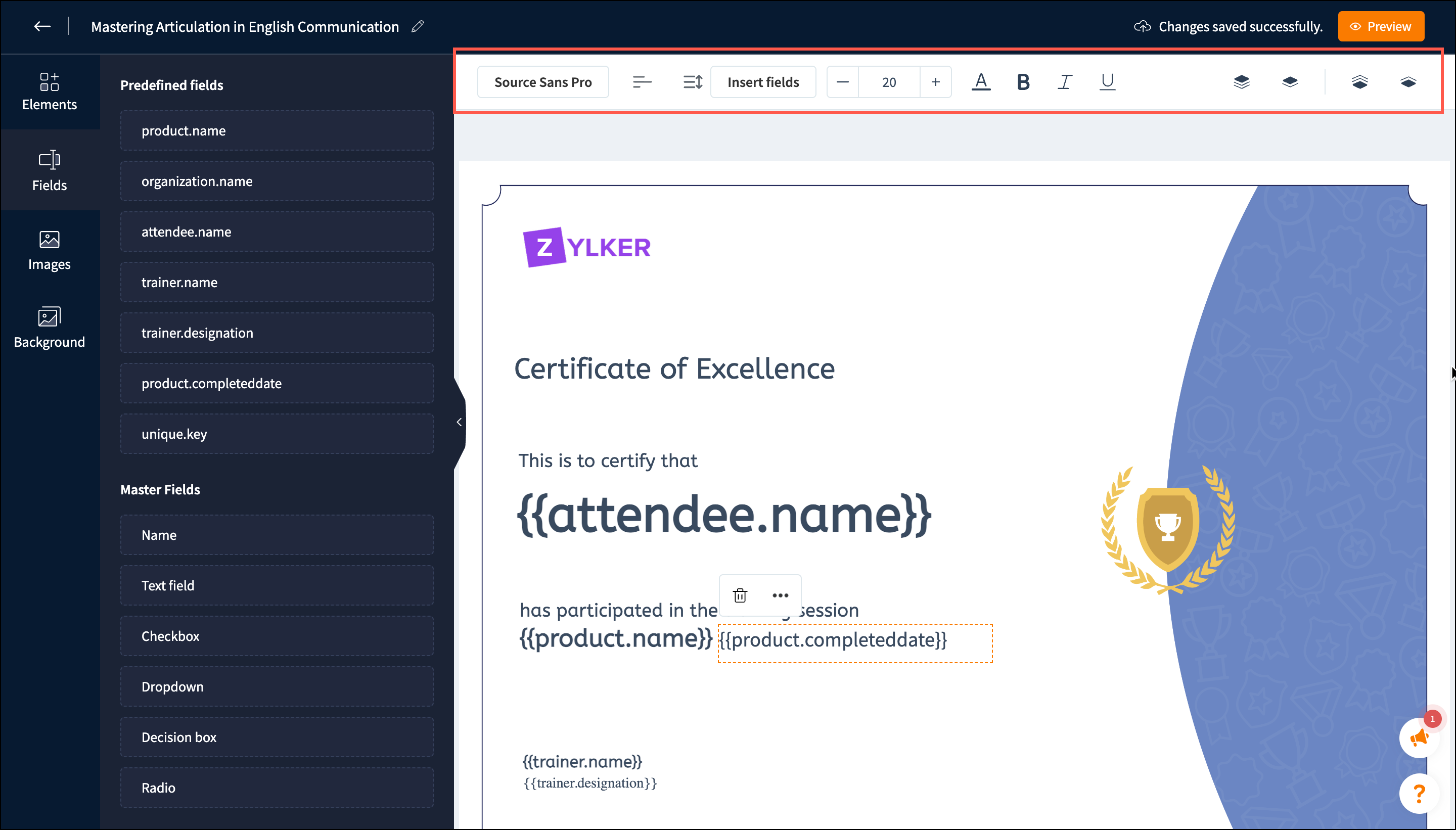Toggle italic formatting
Image resolution: width=1456 pixels, height=830 pixels.
click(x=1064, y=82)
